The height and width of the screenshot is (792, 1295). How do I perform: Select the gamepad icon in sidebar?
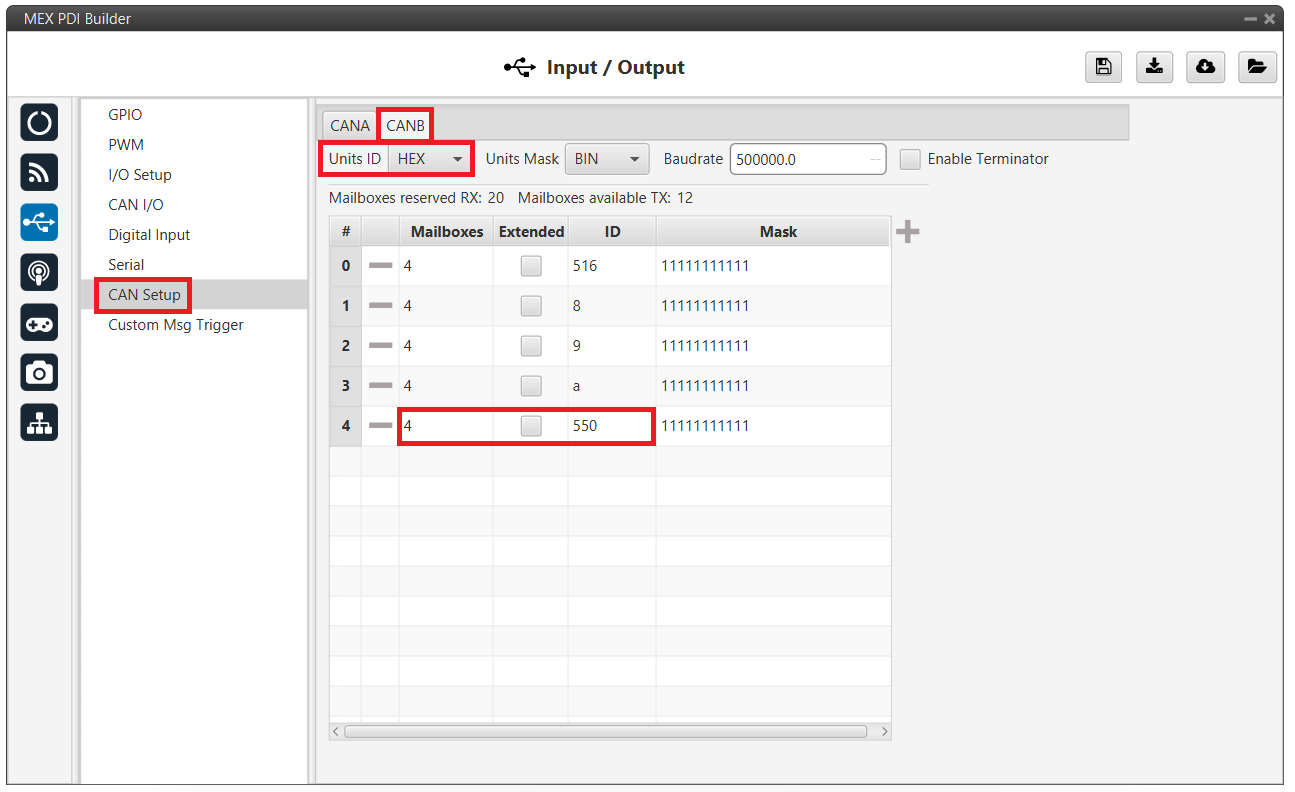(39, 323)
